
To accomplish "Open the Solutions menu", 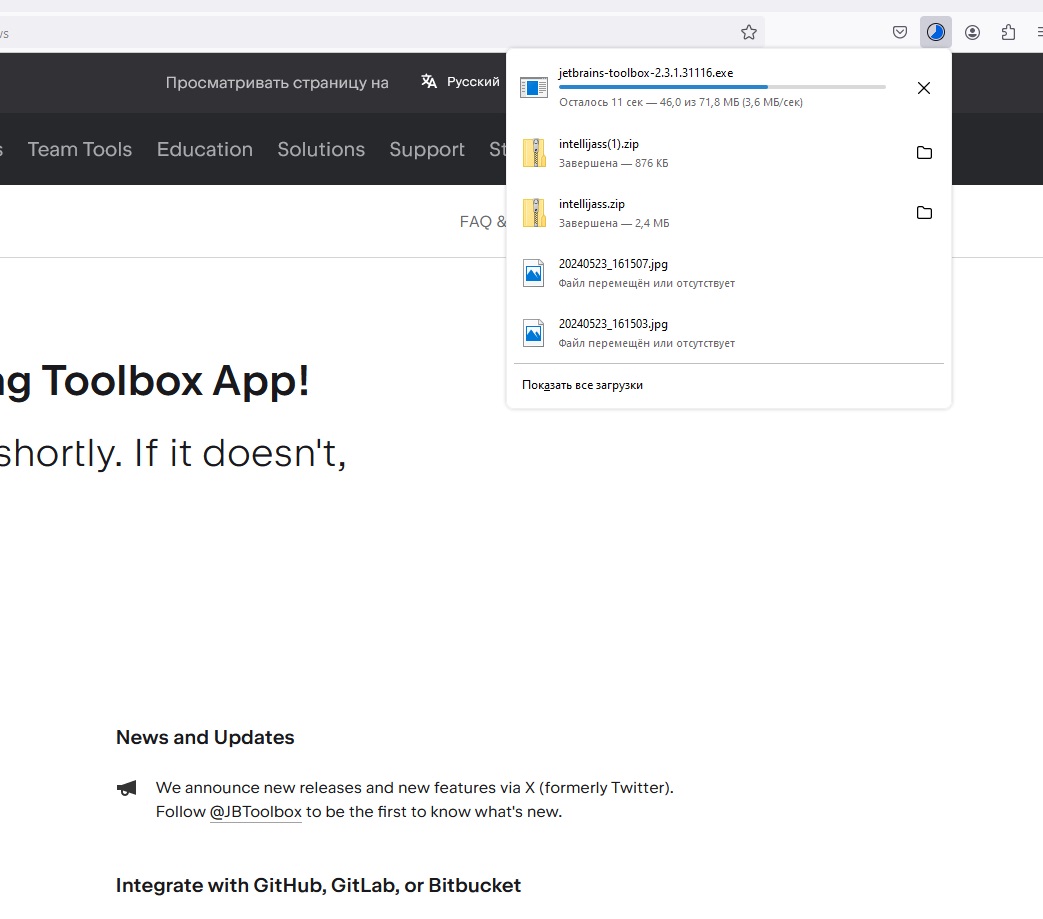I will [x=321, y=149].
